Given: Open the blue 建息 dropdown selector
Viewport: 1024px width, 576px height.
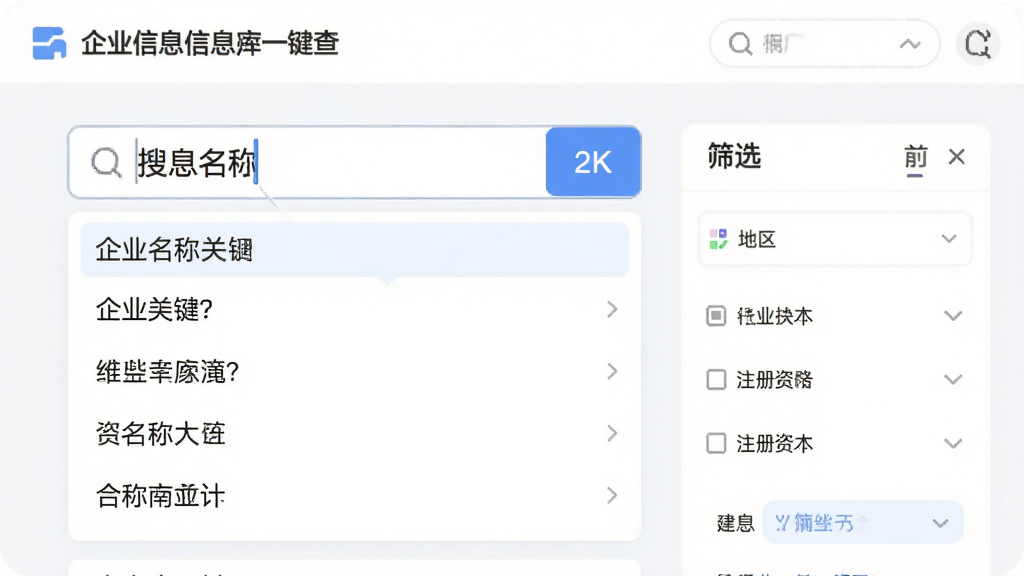Looking at the screenshot, I should tap(863, 522).
